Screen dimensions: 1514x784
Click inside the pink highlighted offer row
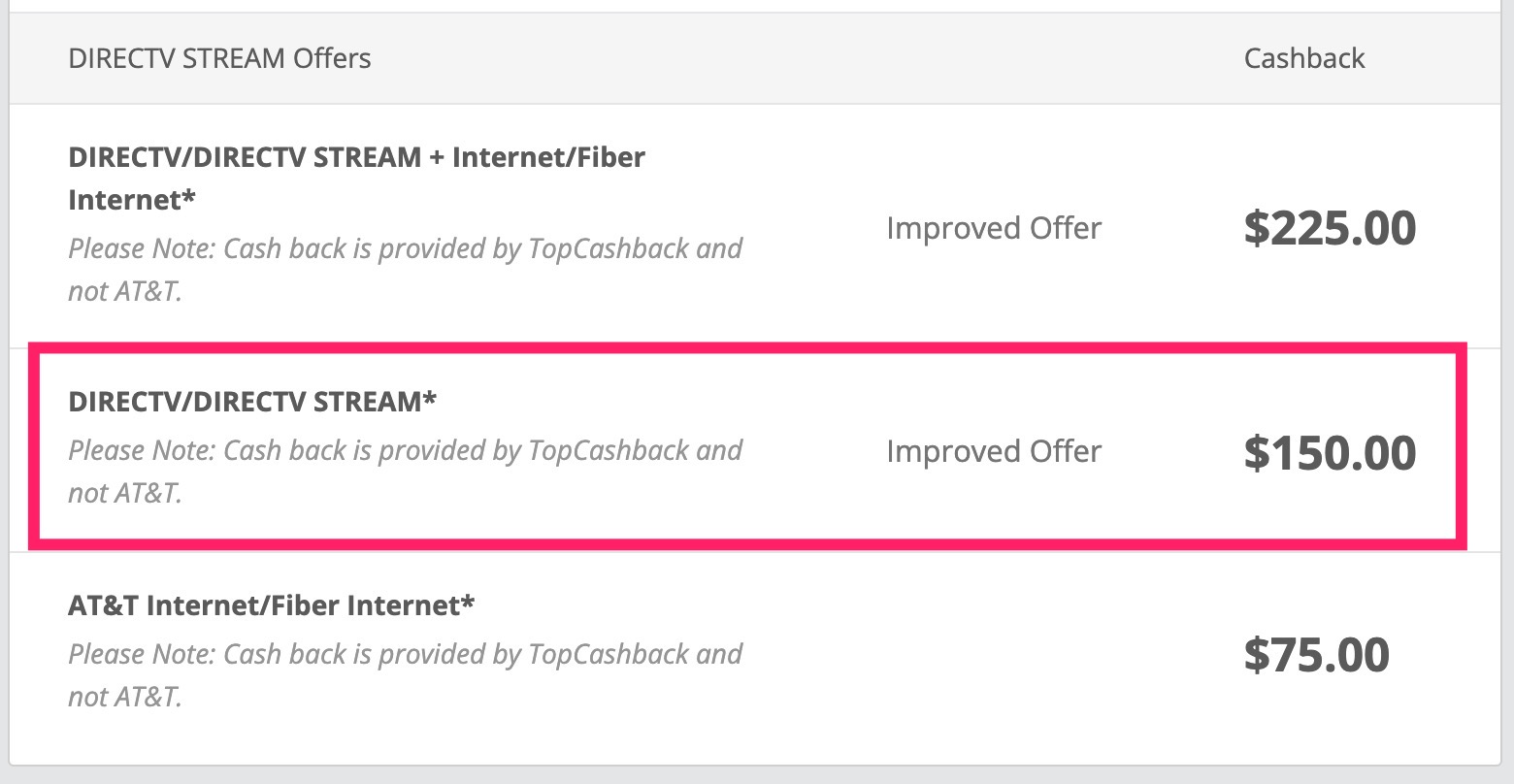(679, 446)
